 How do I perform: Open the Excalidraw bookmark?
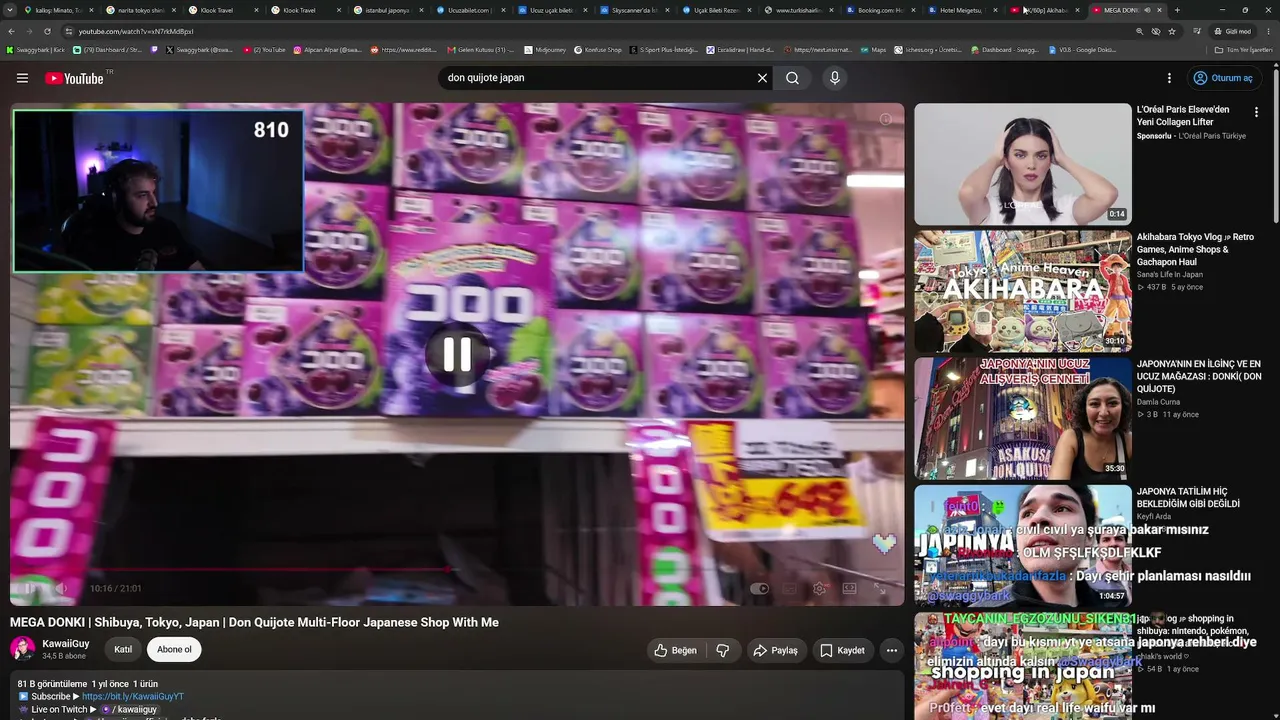[740, 49]
